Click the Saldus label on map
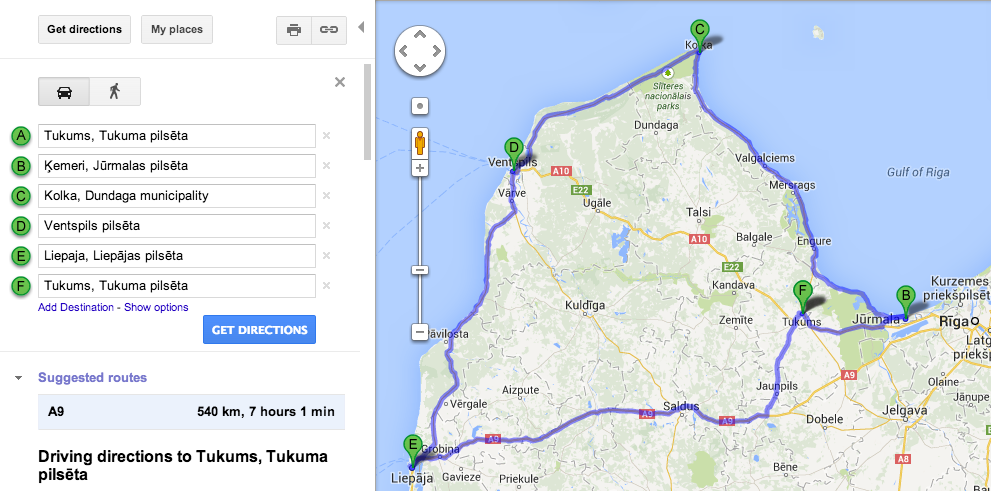991x491 pixels. tap(680, 406)
